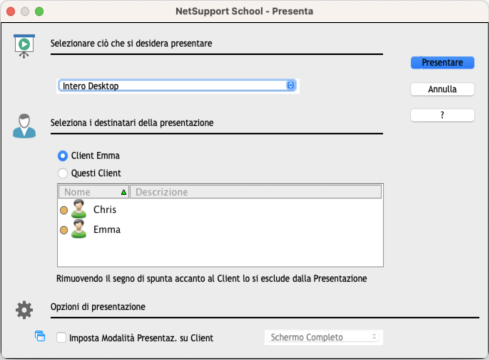Toggle the orange marker beside Emma

pyautogui.click(x=64, y=230)
